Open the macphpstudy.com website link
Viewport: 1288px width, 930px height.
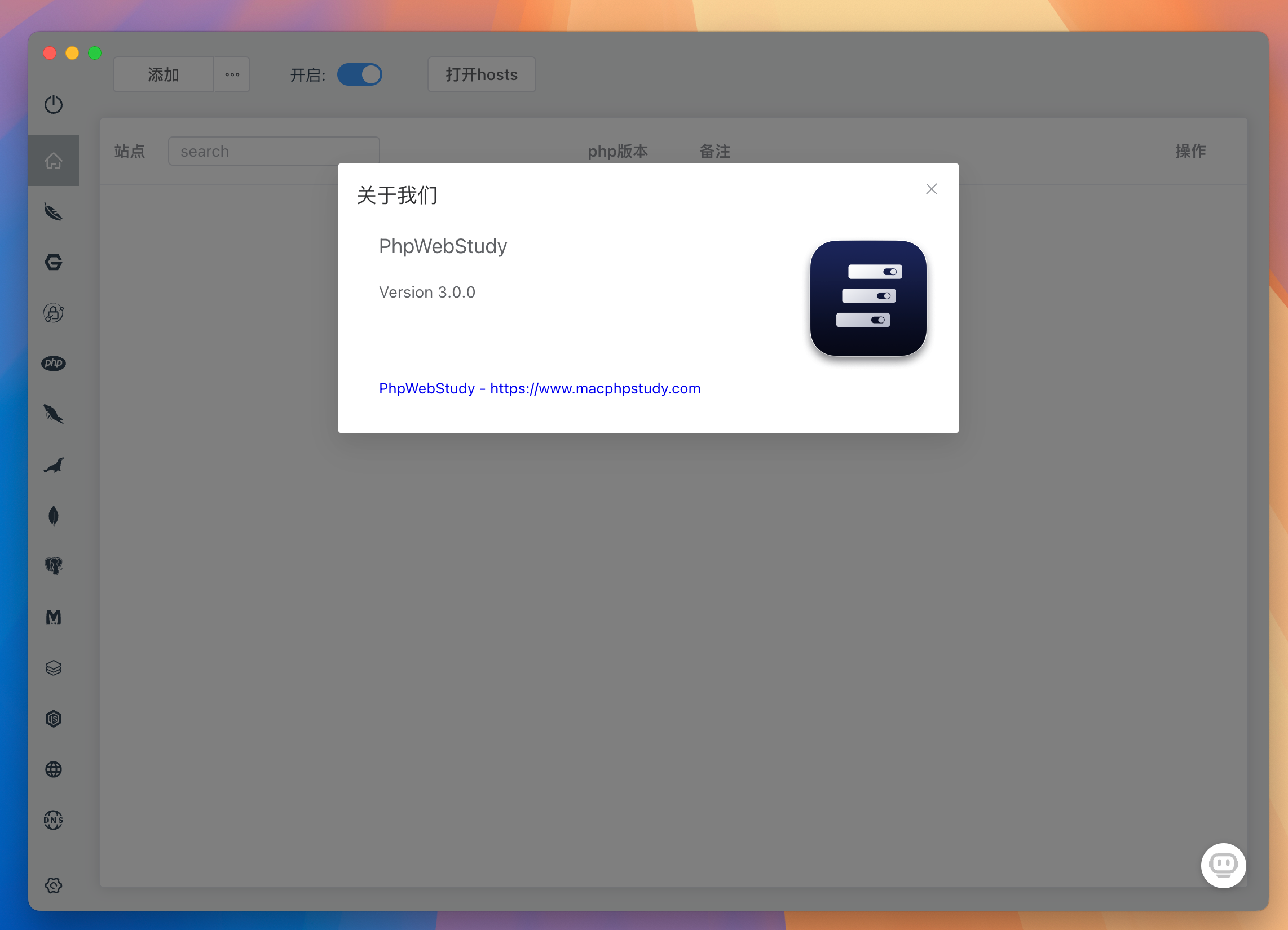(540, 388)
